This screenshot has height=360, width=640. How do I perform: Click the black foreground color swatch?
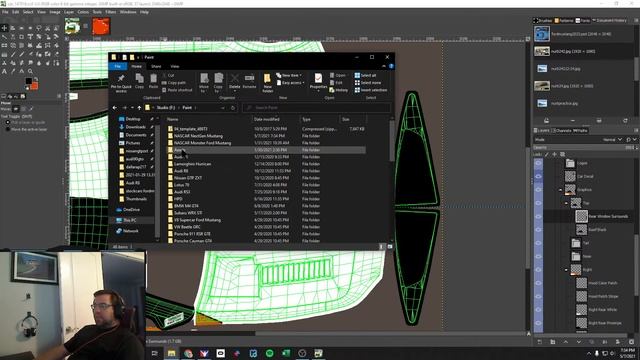coord(28,81)
